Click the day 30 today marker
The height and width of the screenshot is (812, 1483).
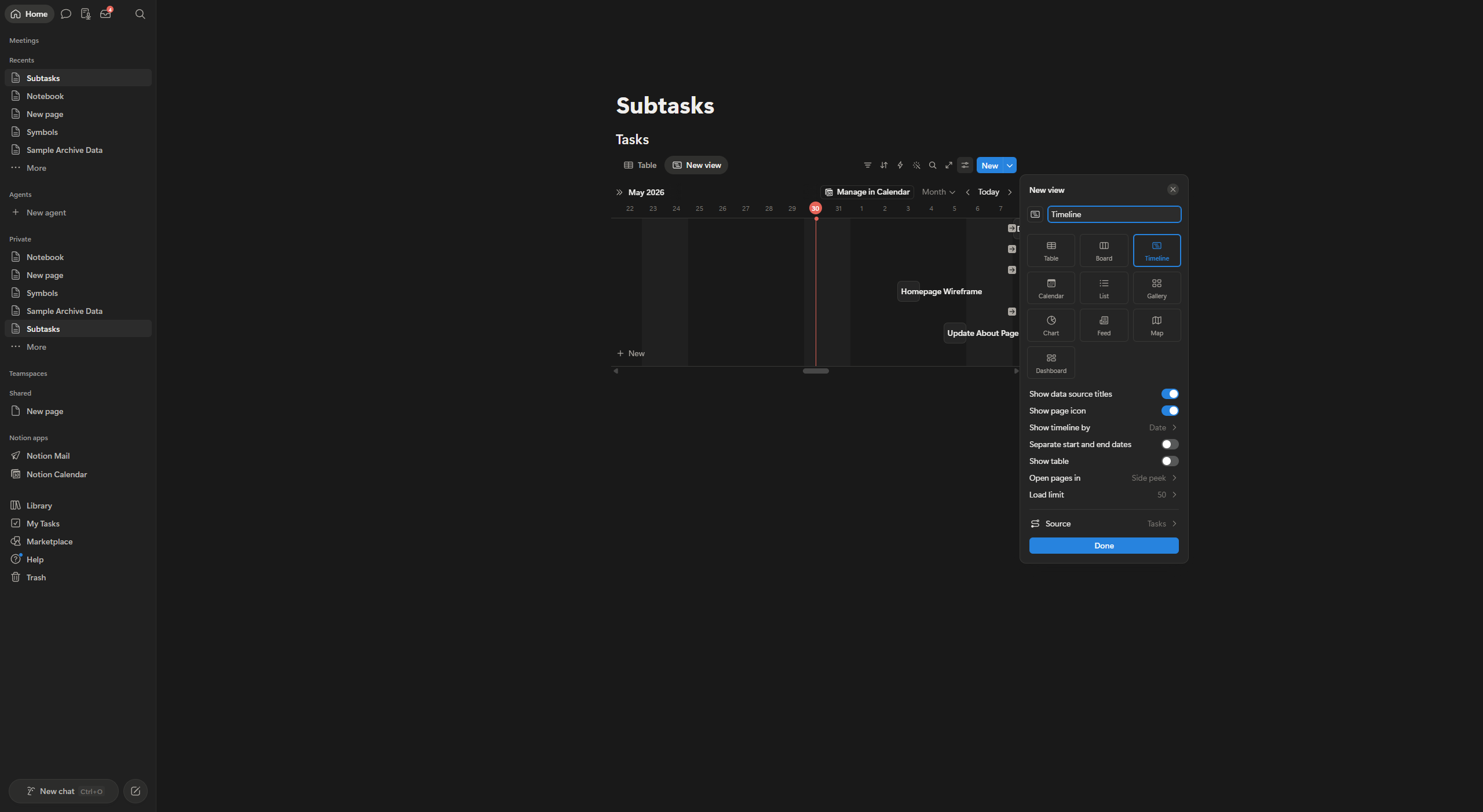click(815, 209)
